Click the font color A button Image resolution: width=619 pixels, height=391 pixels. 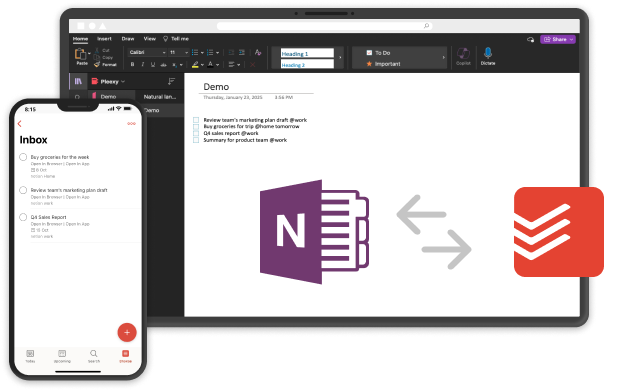(210, 64)
